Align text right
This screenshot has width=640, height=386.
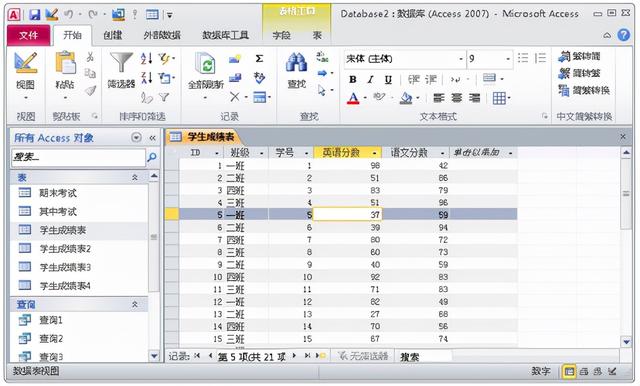pos(474,98)
